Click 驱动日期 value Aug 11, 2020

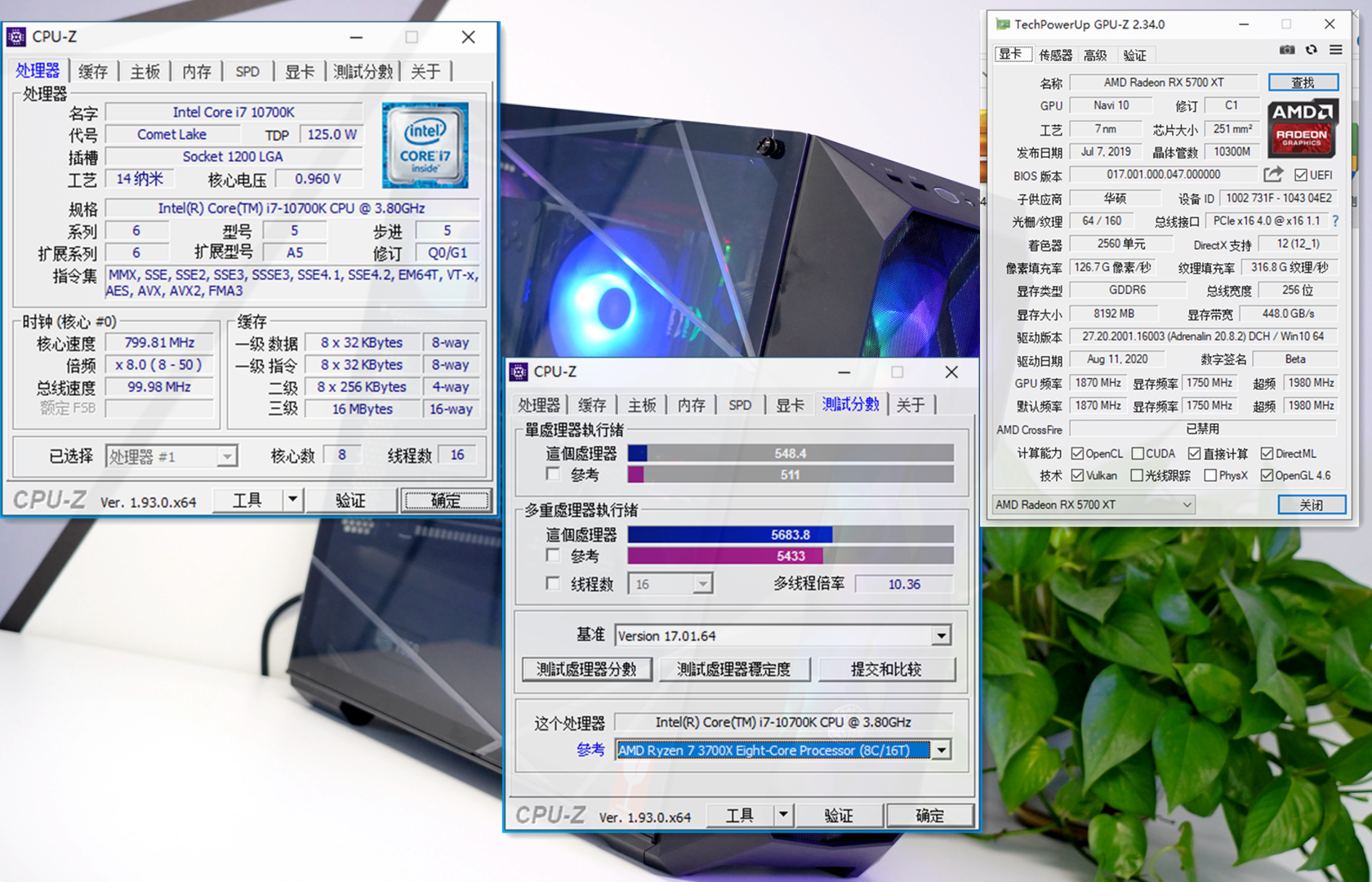point(1117,359)
